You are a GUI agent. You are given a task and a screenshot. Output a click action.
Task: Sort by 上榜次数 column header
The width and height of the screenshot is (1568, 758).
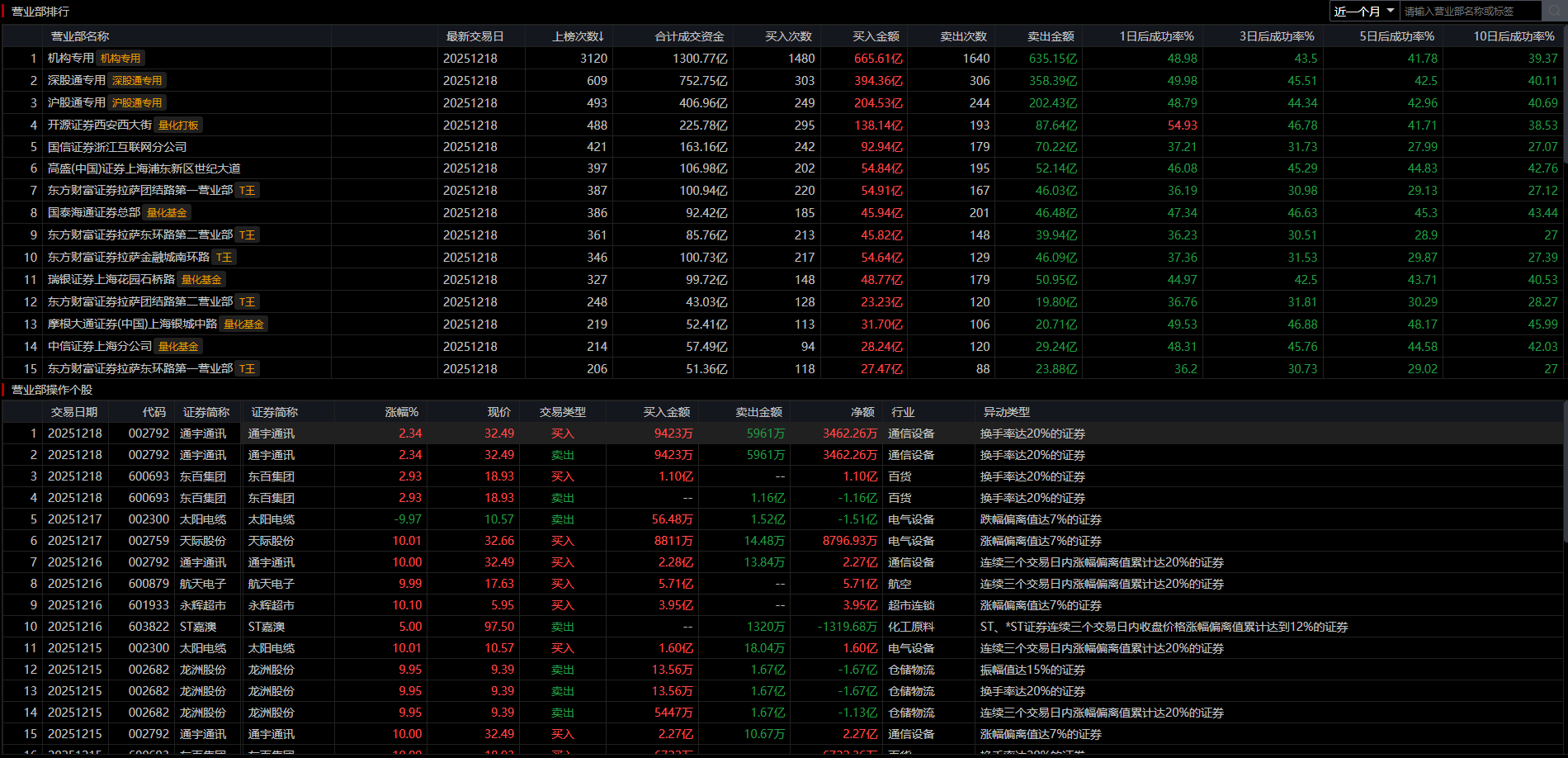(x=578, y=36)
